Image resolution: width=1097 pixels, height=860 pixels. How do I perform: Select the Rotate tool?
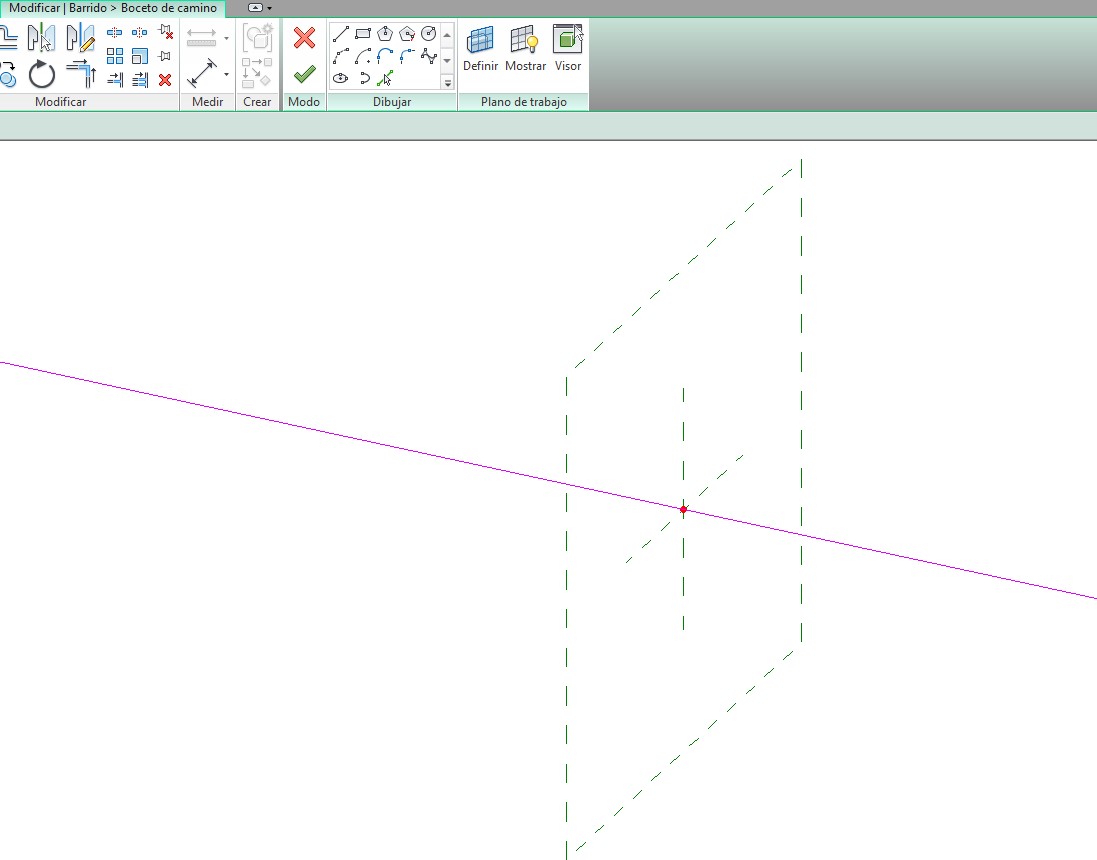click(41, 74)
